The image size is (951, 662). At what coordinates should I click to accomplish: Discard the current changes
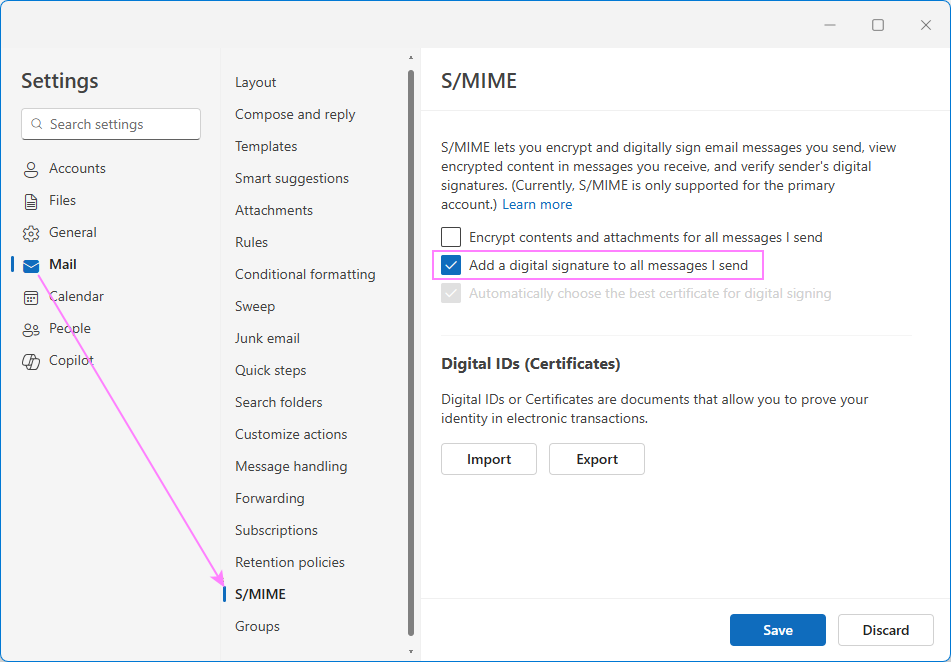point(885,630)
